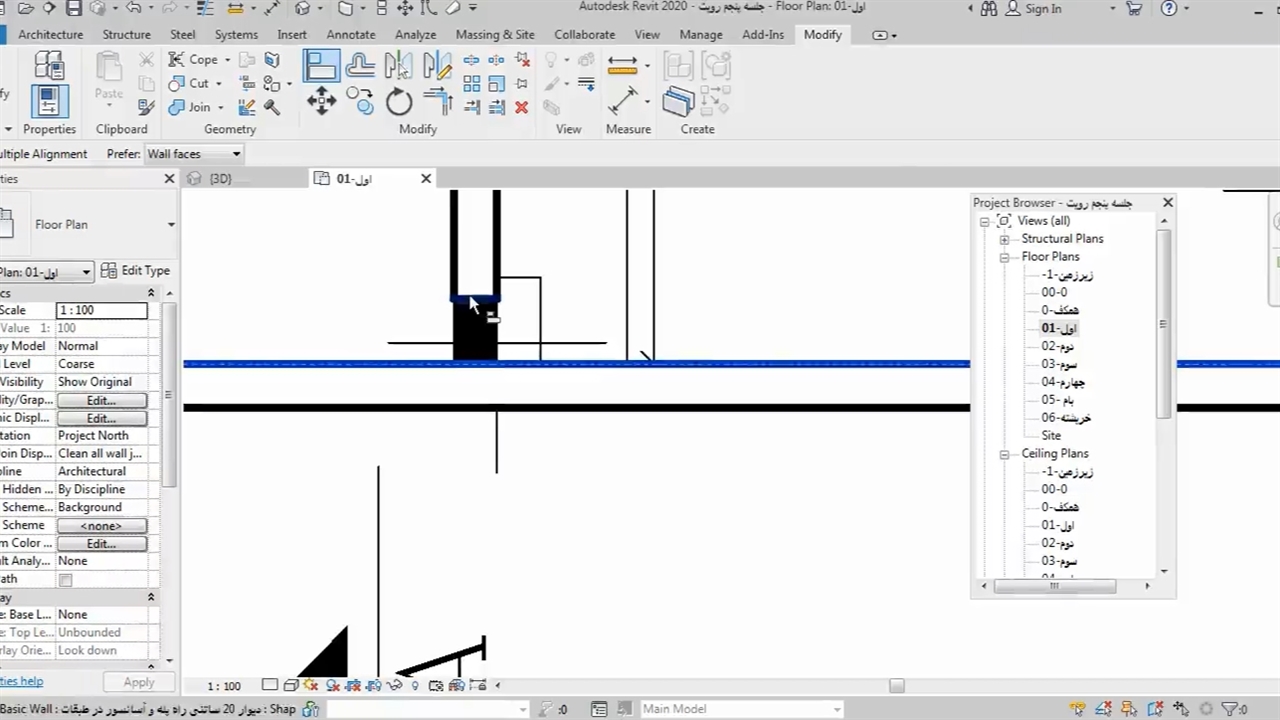Collapse the Floor Plans tree node
This screenshot has height=720, width=1280.
[1004, 257]
